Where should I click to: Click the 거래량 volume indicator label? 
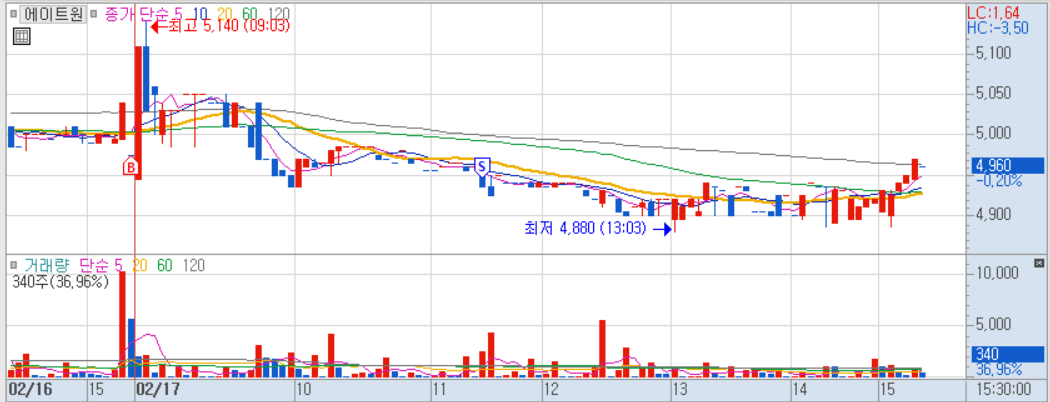click(x=46, y=266)
